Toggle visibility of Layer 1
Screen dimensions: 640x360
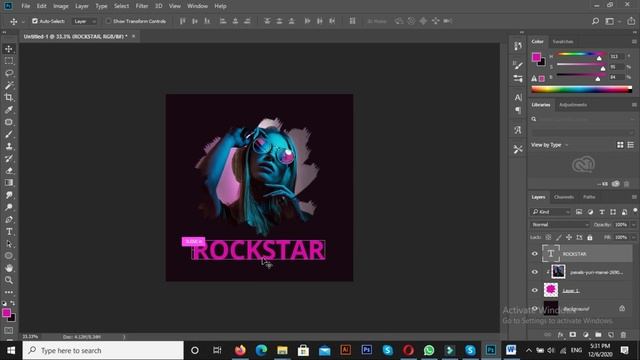coord(535,291)
